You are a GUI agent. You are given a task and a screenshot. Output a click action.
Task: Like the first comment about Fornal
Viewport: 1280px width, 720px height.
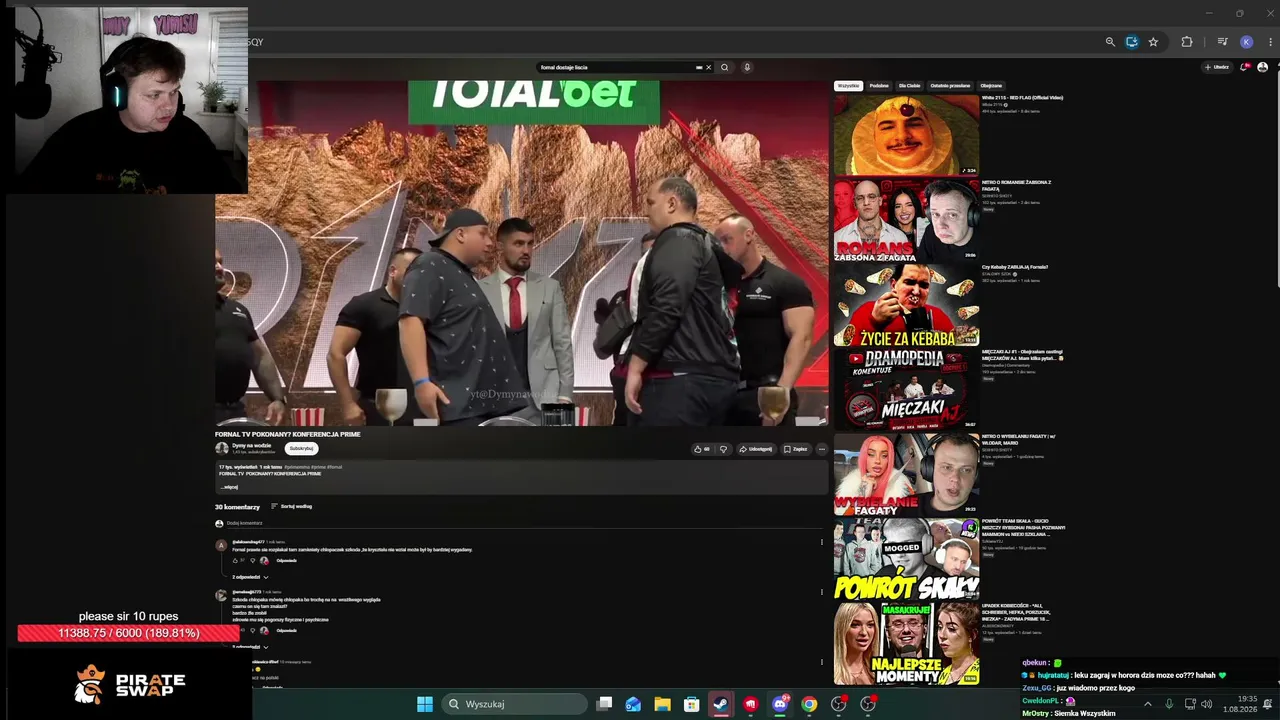point(237,560)
